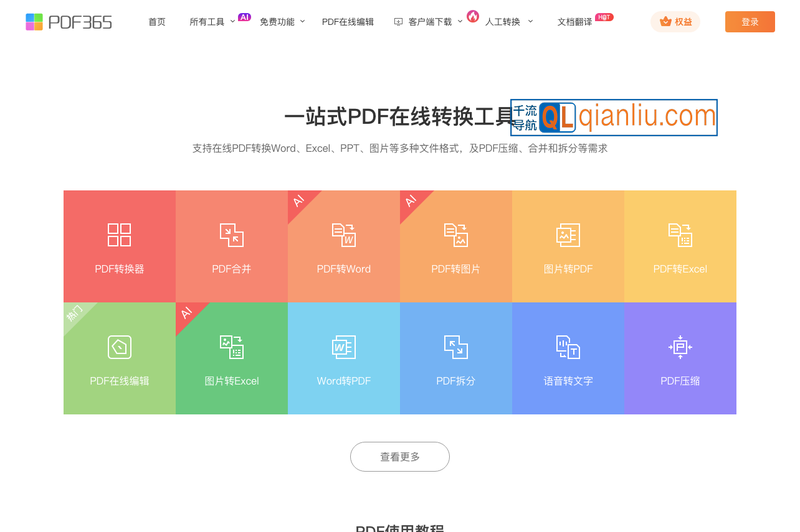Expand the 免费功能 dropdown chevron
Screen dimensions: 800x532
point(303,21)
